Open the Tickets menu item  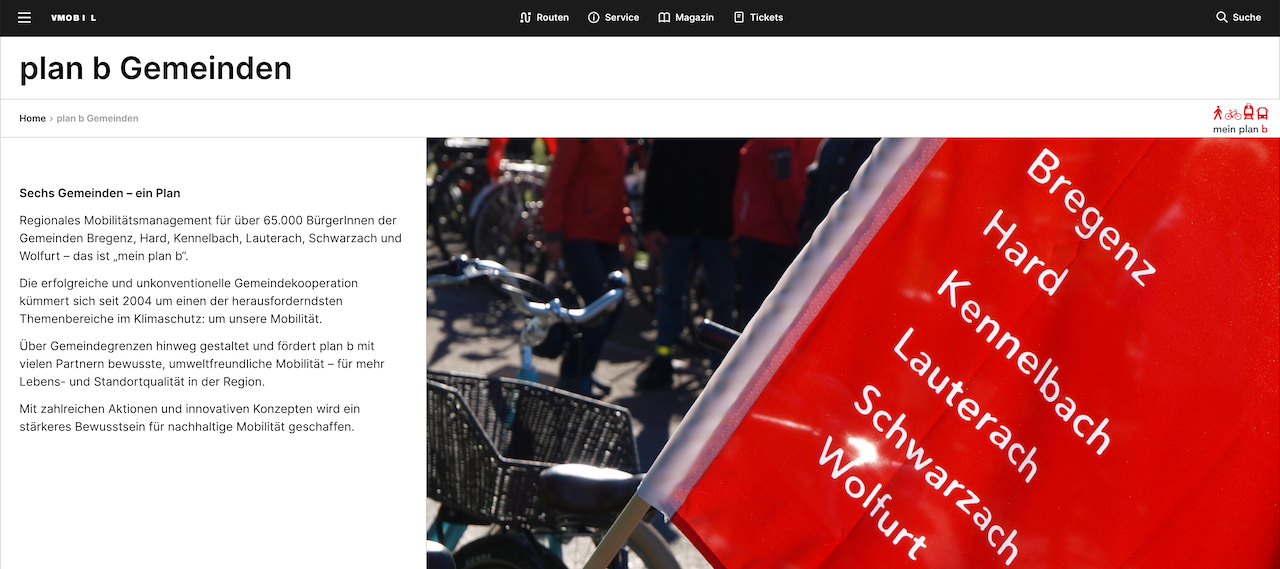[x=758, y=18]
